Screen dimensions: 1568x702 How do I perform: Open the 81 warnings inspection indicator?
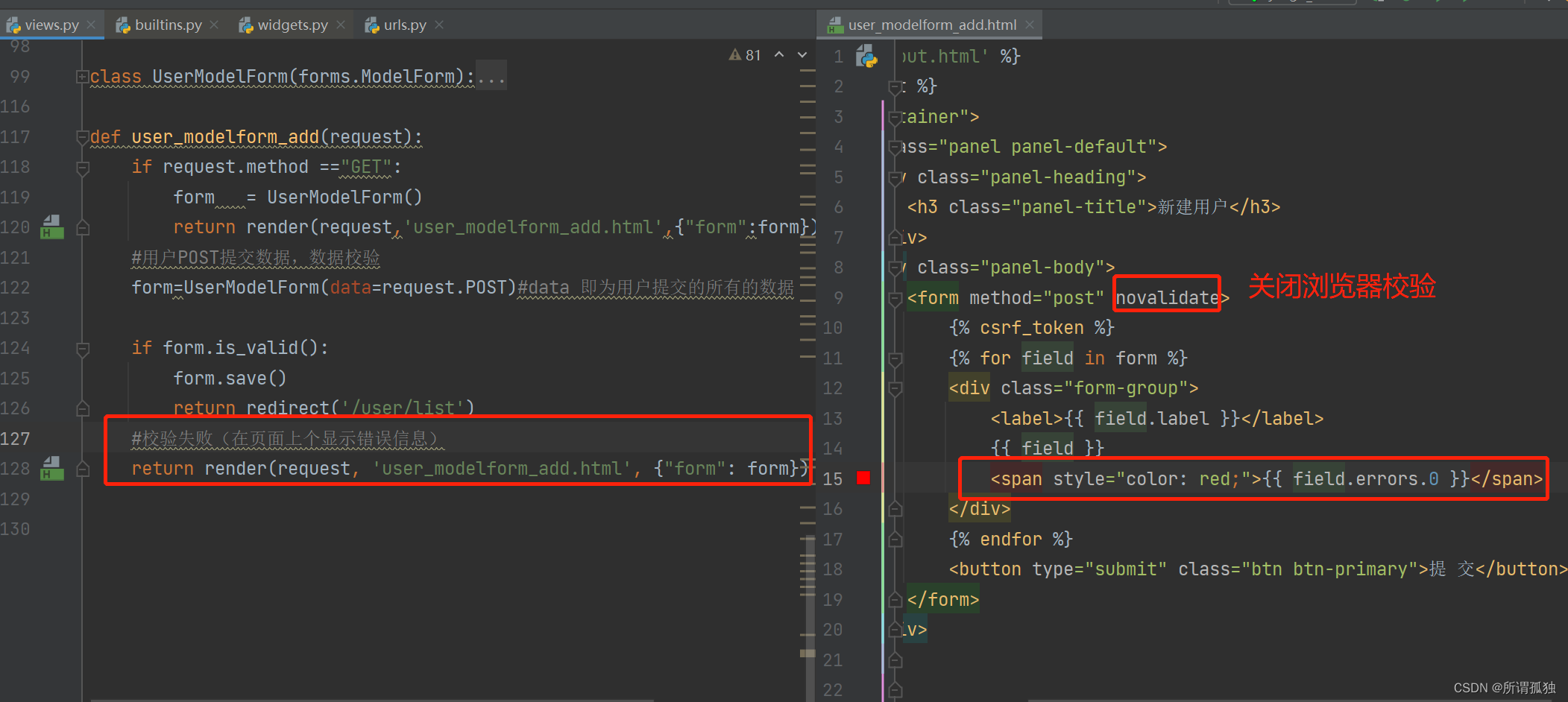(745, 55)
